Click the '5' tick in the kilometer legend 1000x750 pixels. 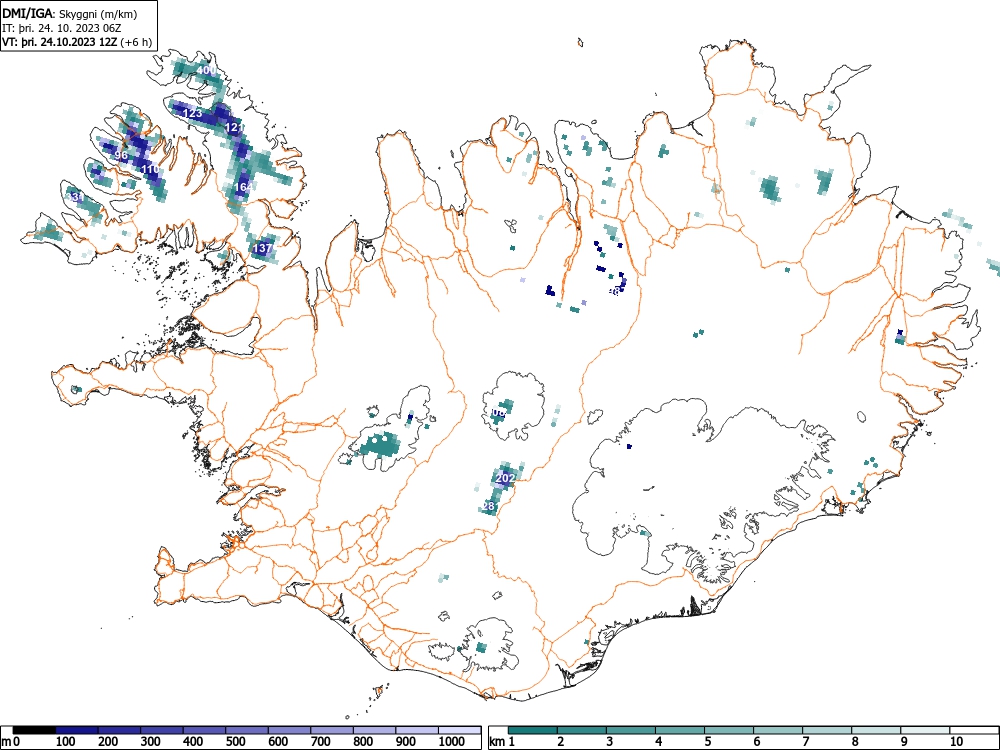(x=708, y=742)
